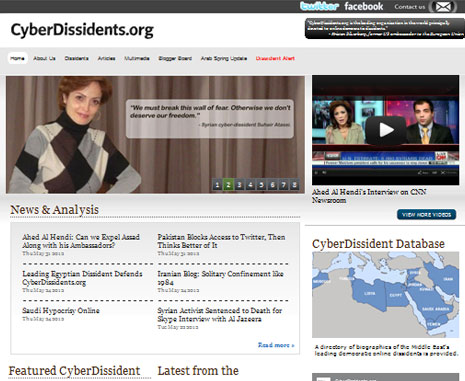Open the Middle East database map
The image size is (465, 381).
385,295
